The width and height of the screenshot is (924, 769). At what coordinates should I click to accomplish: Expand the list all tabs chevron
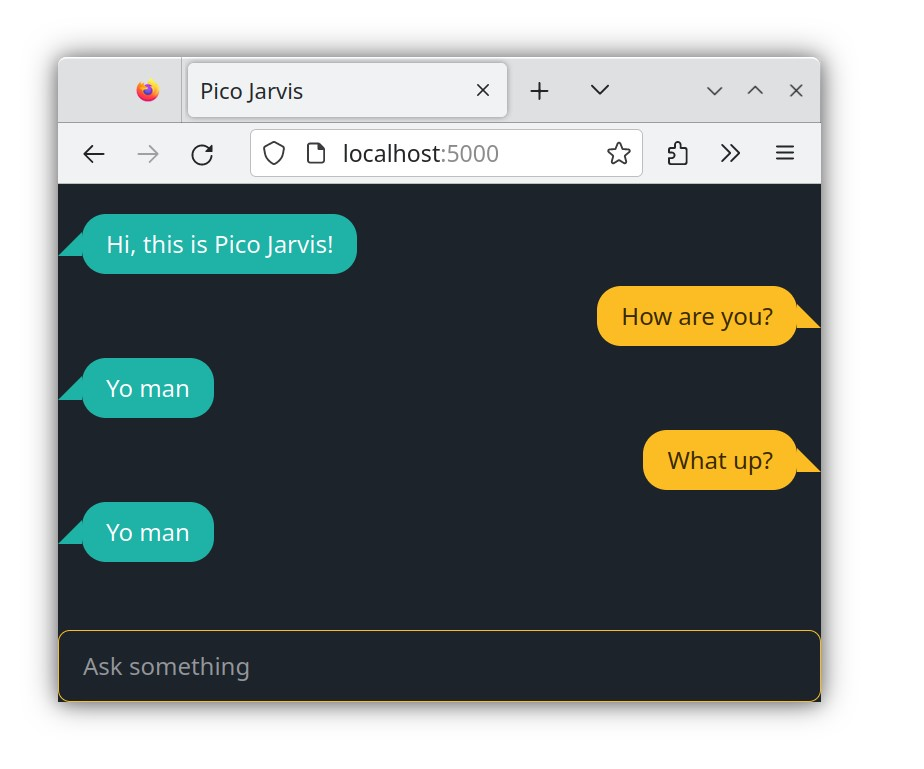click(599, 90)
